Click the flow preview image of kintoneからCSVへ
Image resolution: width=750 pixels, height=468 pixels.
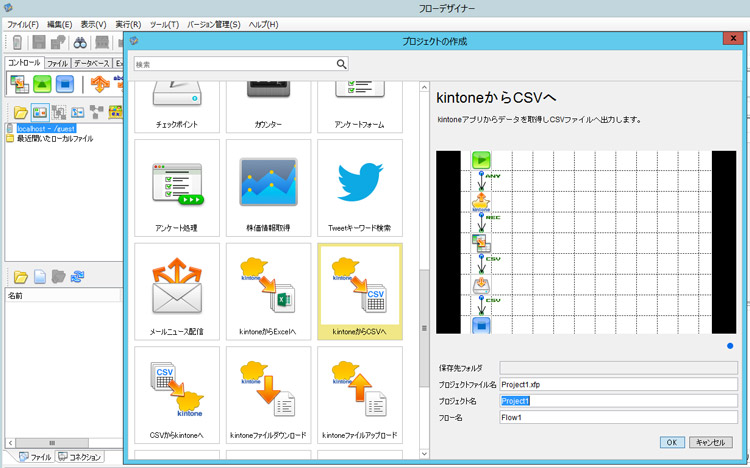click(x=586, y=242)
